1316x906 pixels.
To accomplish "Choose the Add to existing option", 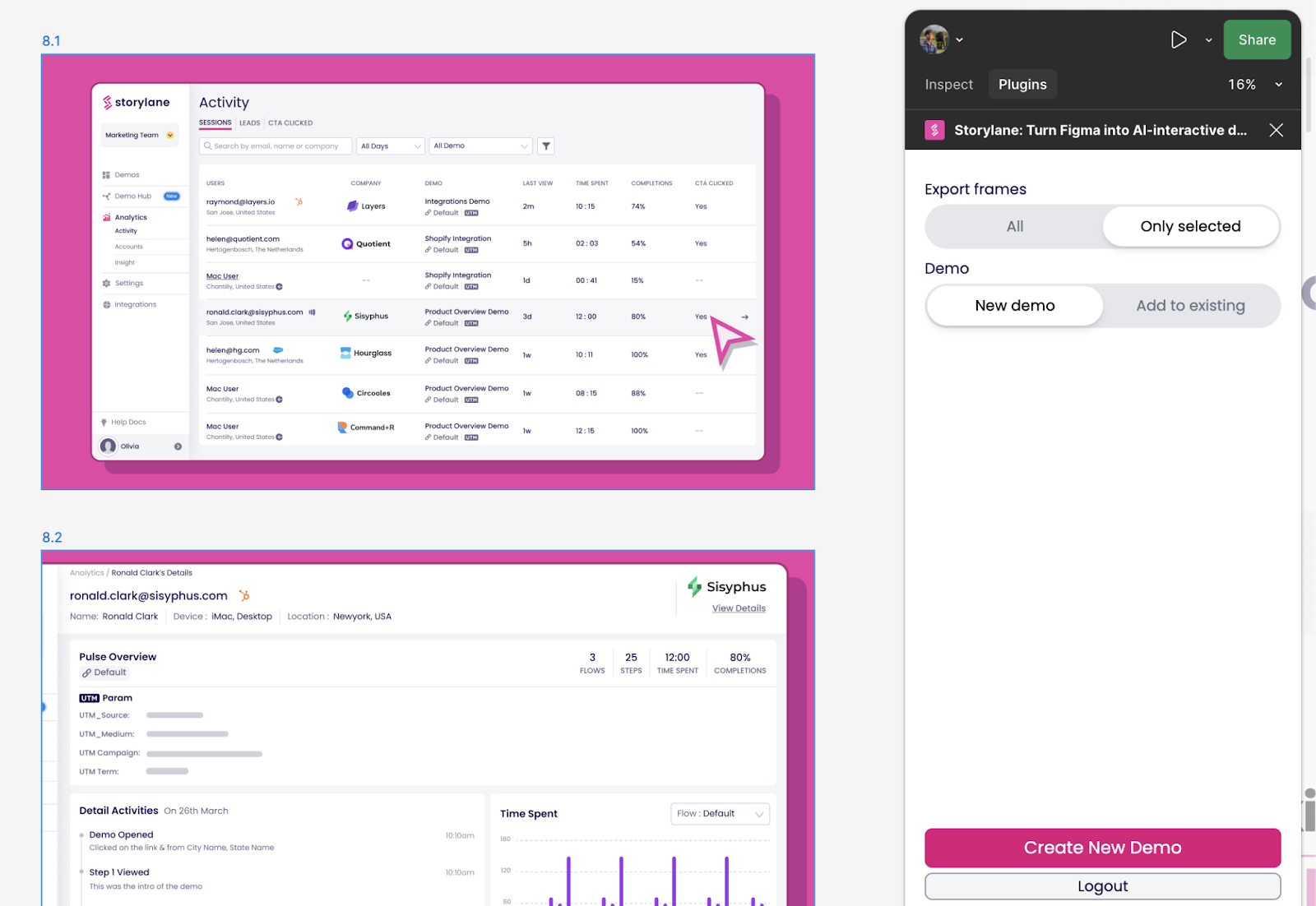I will tap(1190, 306).
